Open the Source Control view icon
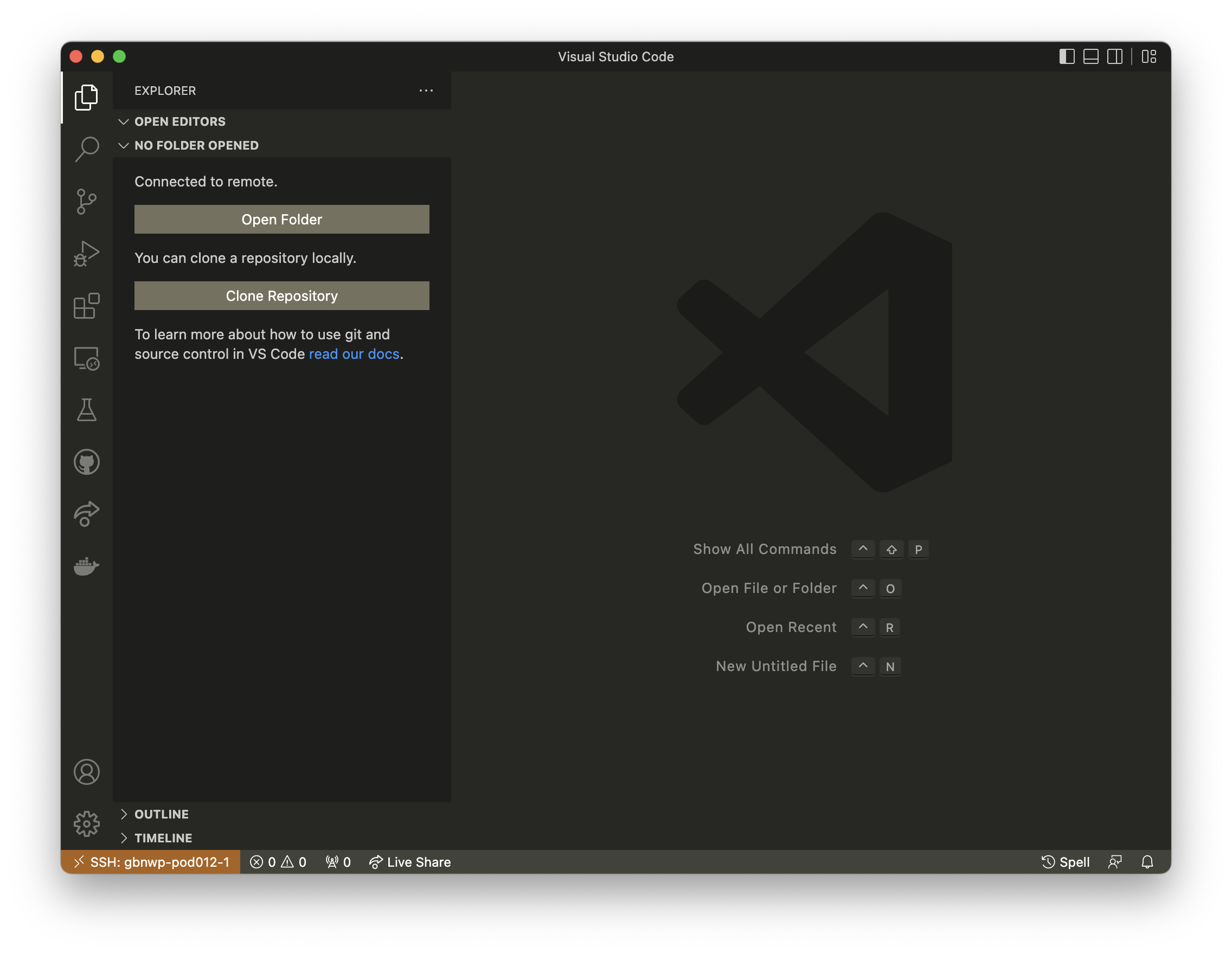Screen dimensions: 1232x954 86,201
